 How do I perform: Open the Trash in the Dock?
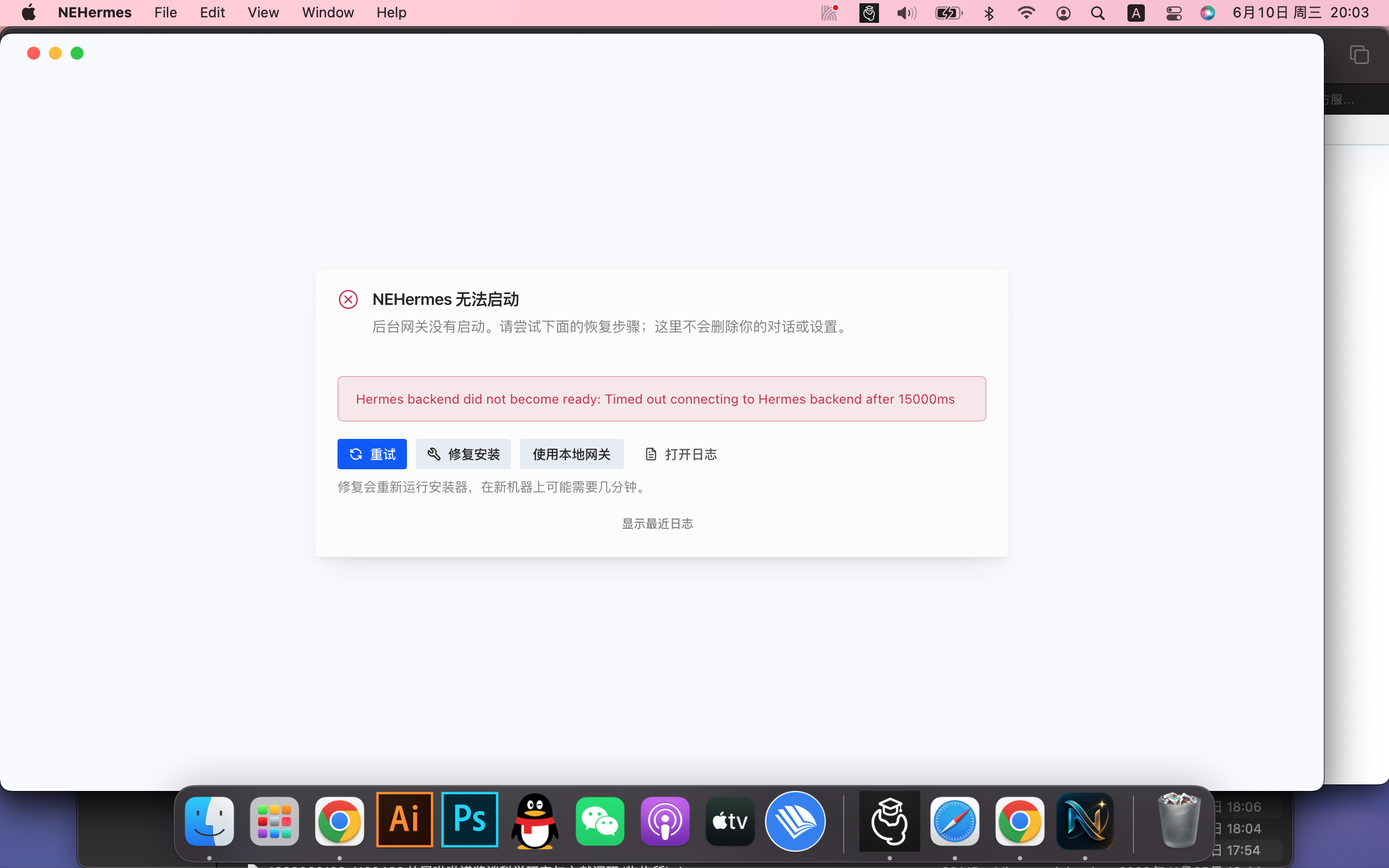click(x=1179, y=821)
